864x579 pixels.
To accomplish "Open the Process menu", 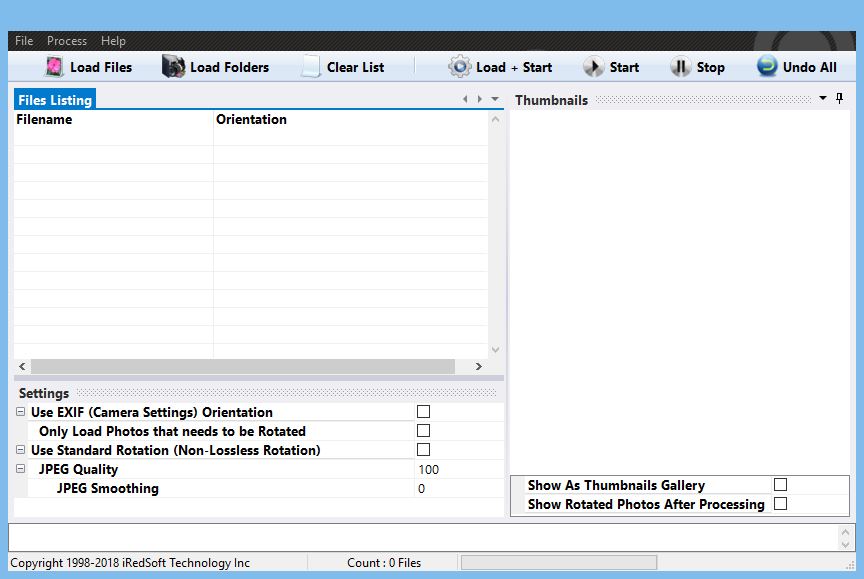I will coord(67,41).
